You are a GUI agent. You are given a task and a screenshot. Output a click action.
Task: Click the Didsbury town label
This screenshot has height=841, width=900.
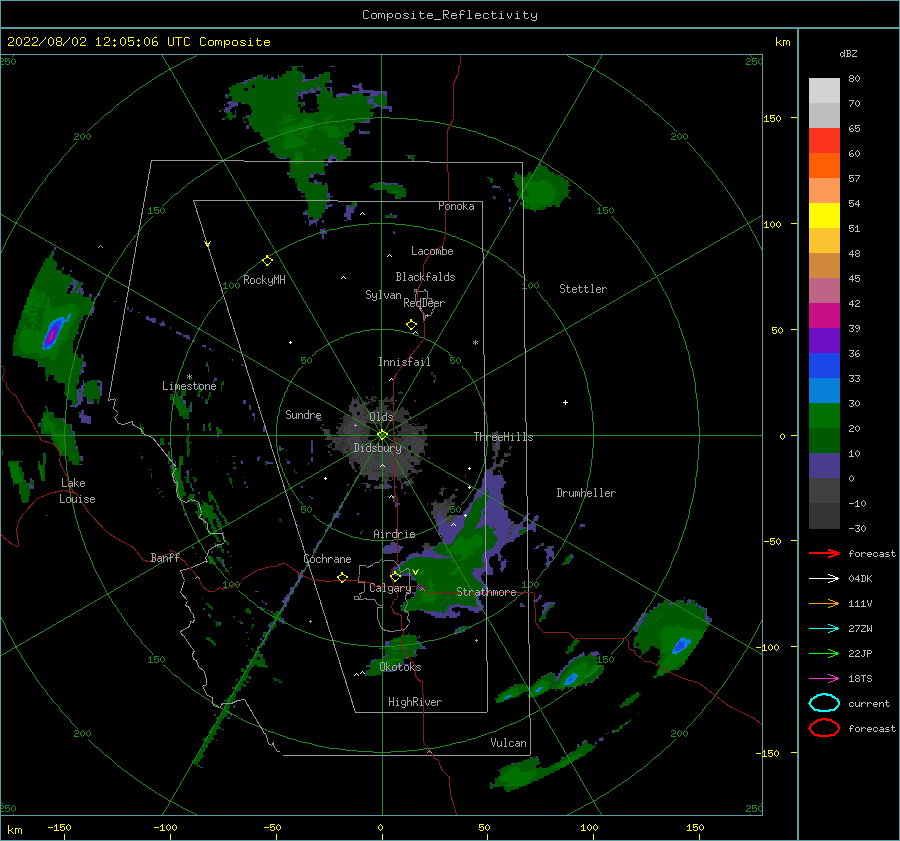point(378,448)
